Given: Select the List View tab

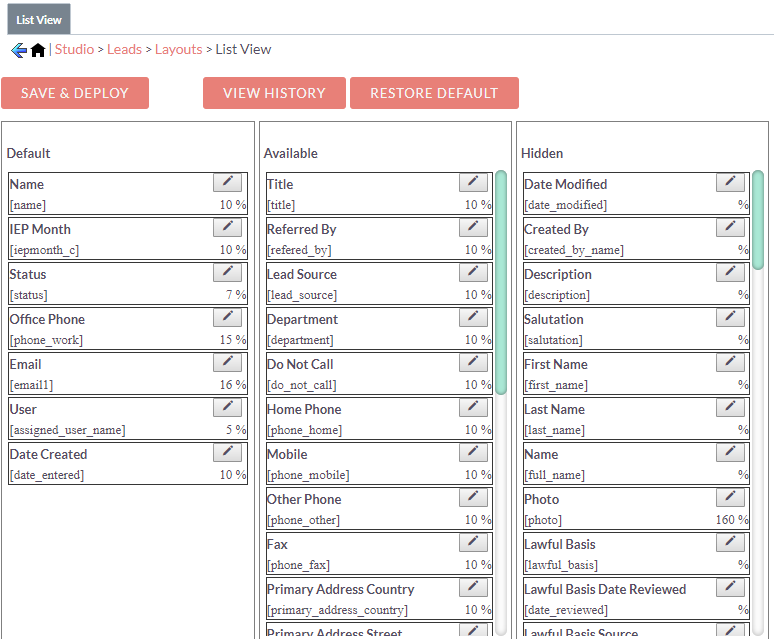Looking at the screenshot, I should click(x=39, y=19).
